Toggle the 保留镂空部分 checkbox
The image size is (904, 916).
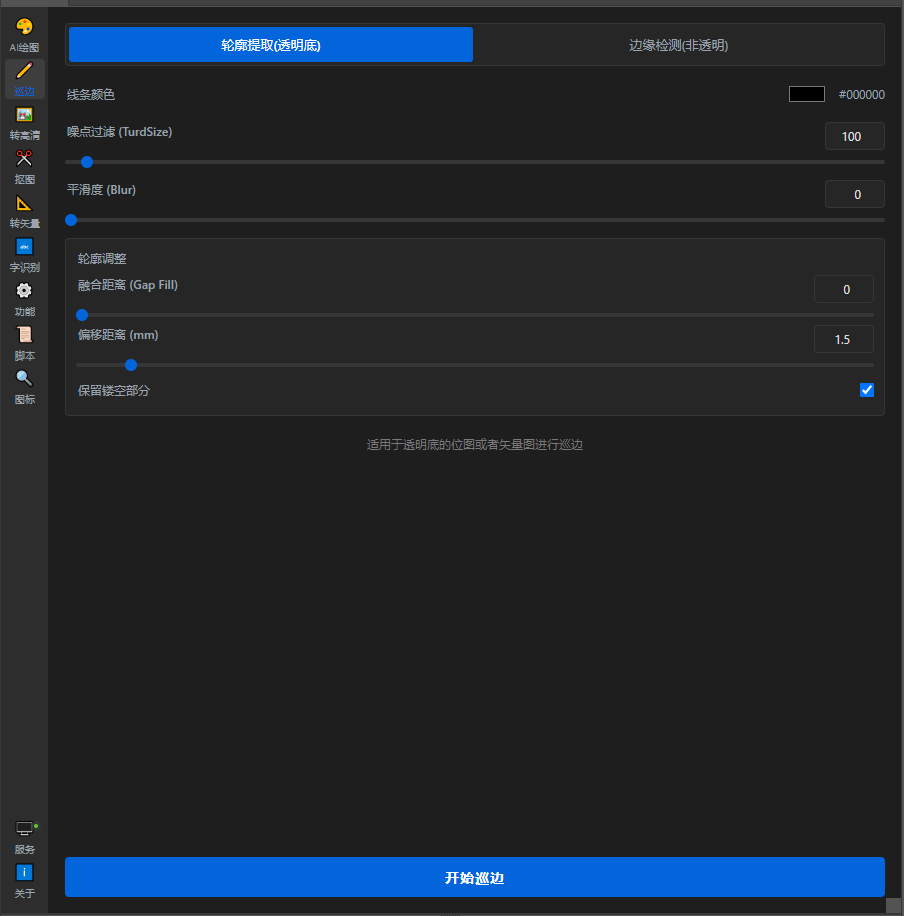coord(867,390)
